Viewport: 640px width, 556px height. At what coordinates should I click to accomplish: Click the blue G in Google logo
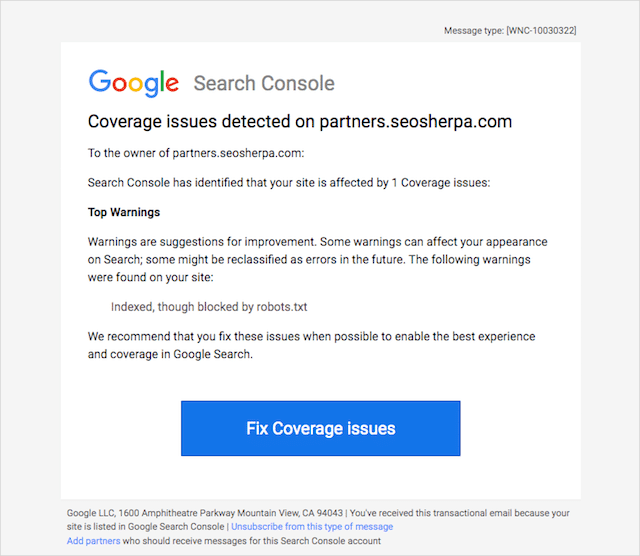coord(100,82)
